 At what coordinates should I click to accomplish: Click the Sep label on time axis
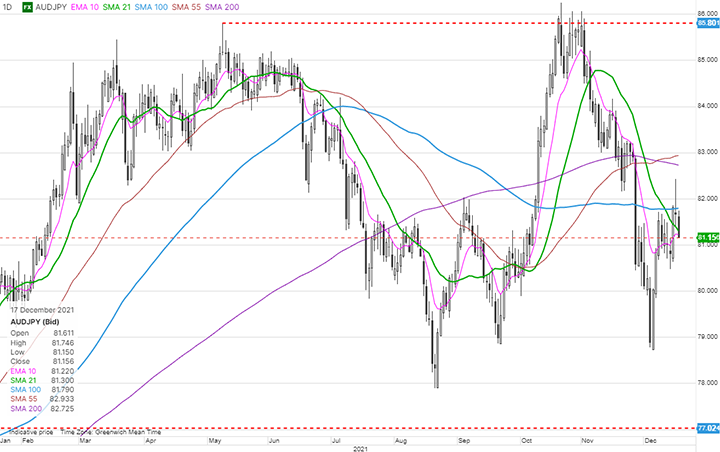click(x=464, y=441)
